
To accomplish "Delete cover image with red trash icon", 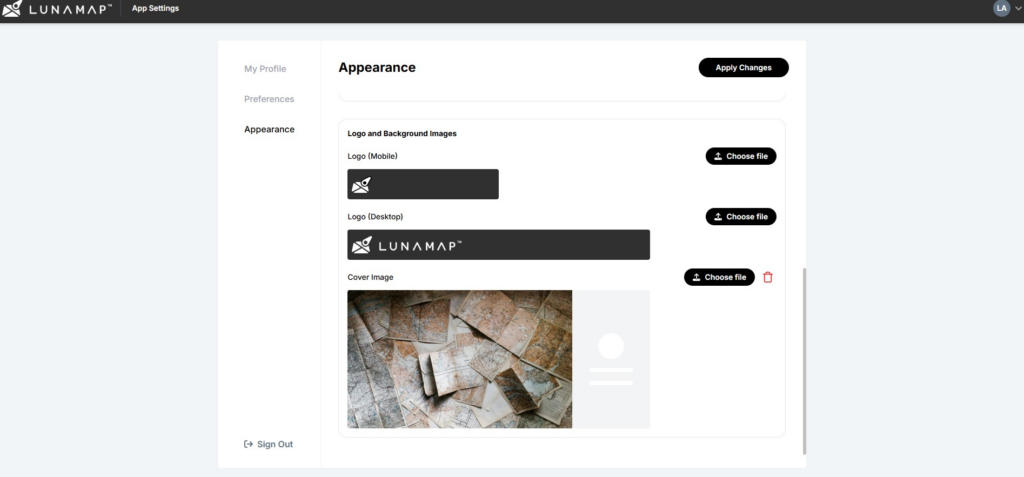I will pos(768,277).
